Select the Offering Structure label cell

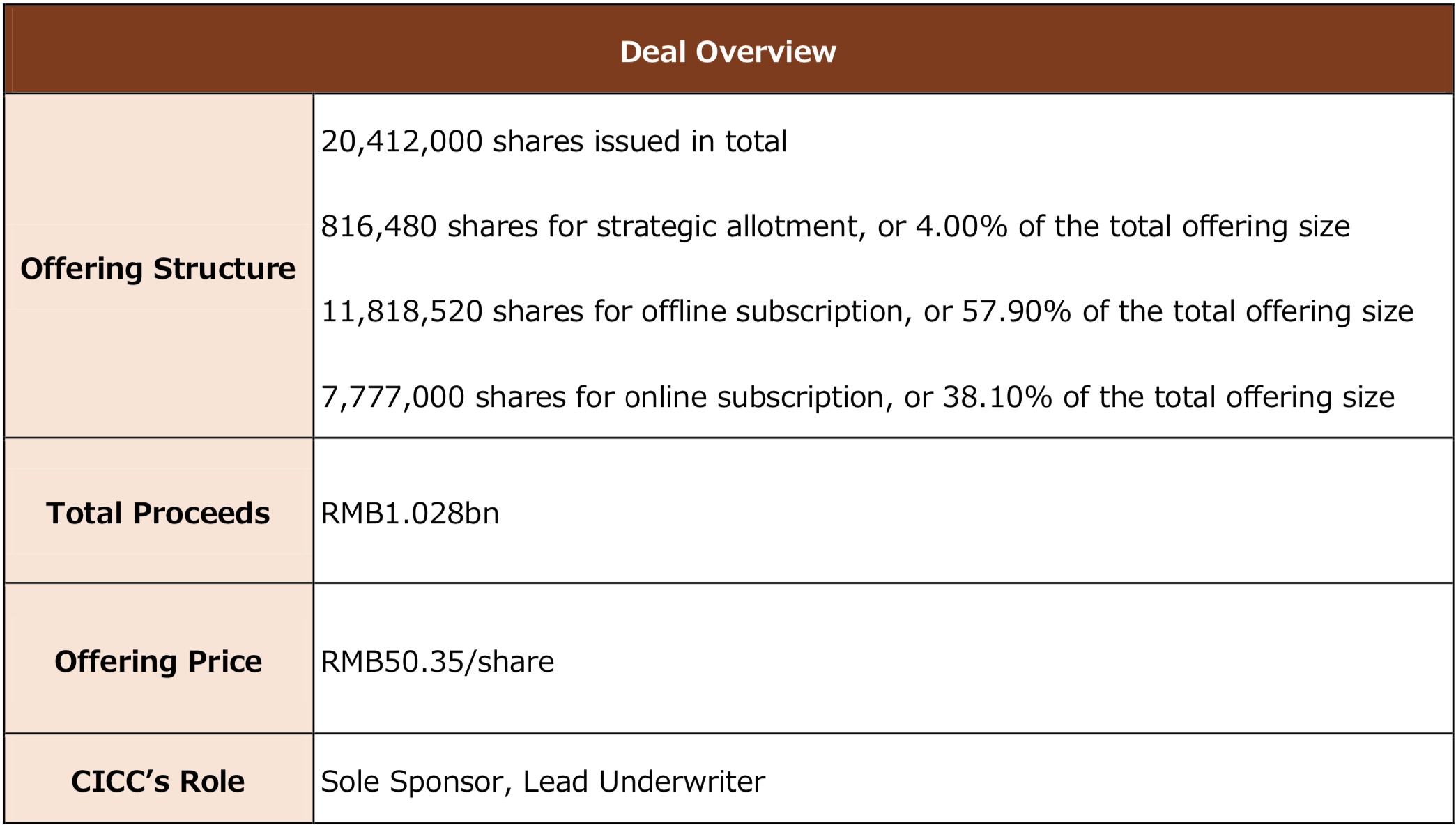point(158,268)
